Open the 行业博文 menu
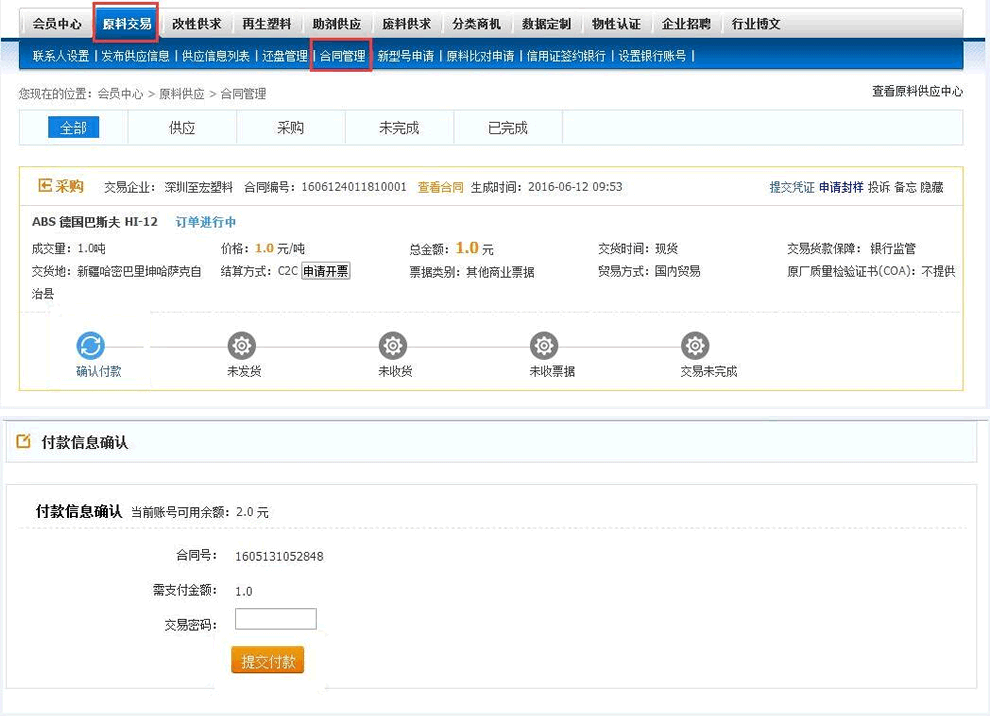The image size is (990, 716). pyautogui.click(x=756, y=24)
